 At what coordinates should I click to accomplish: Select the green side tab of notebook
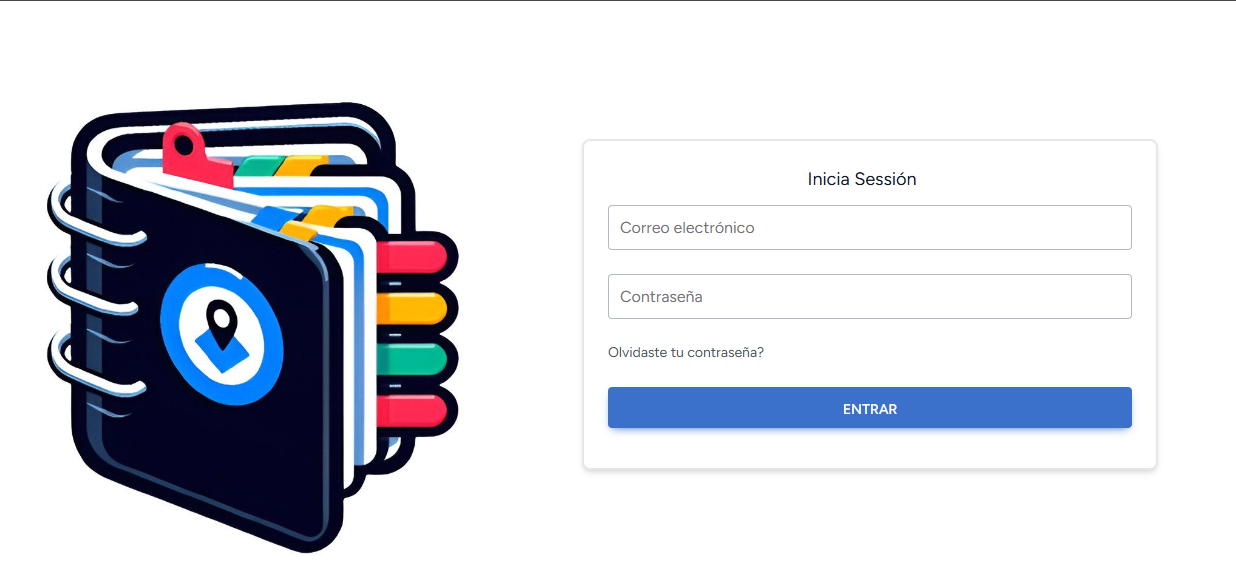pyautogui.click(x=415, y=359)
